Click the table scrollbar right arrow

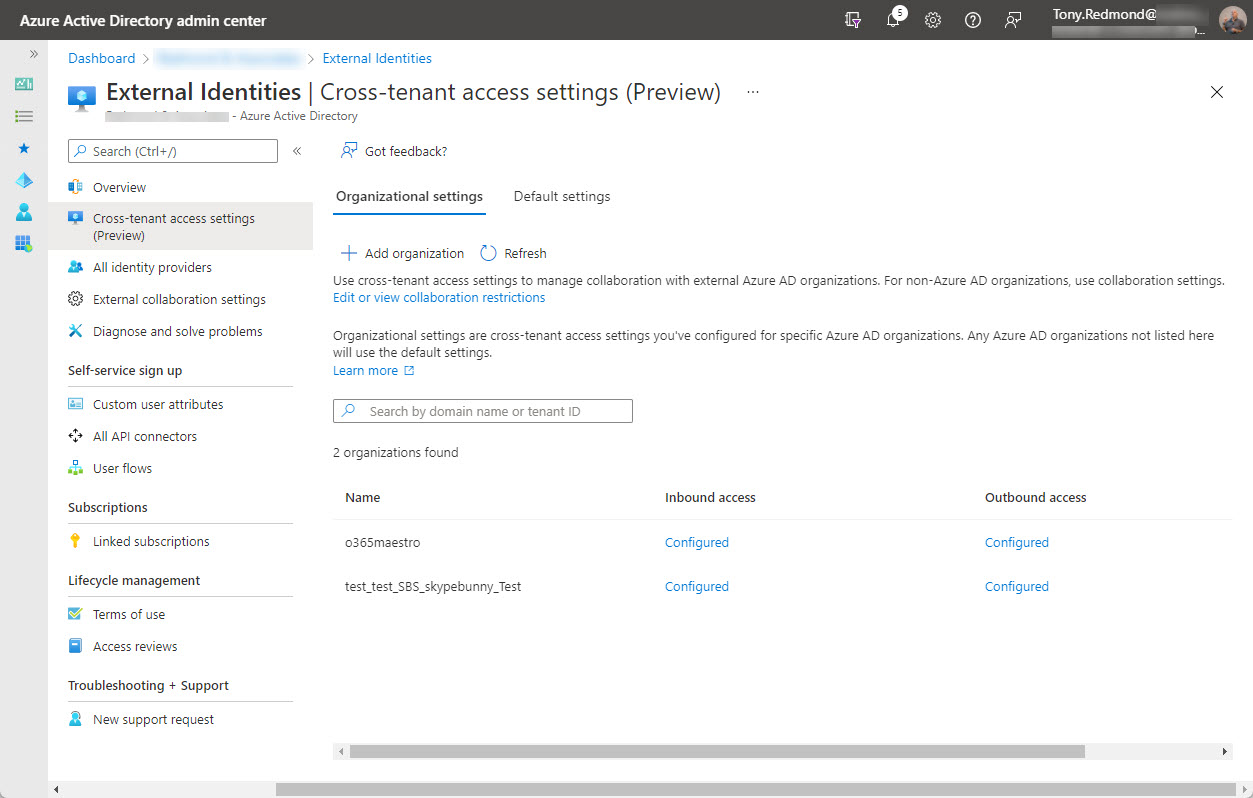1226,751
